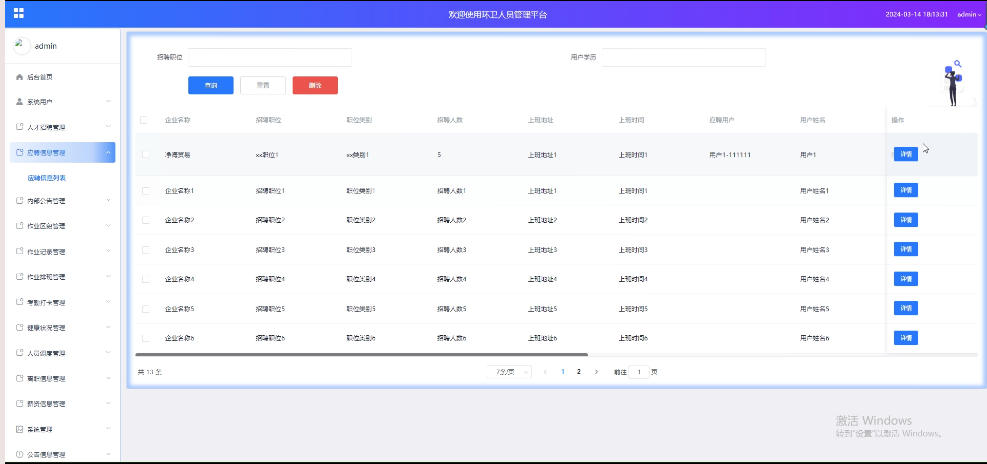Click the icon beside 健康状况管理

click(19, 327)
